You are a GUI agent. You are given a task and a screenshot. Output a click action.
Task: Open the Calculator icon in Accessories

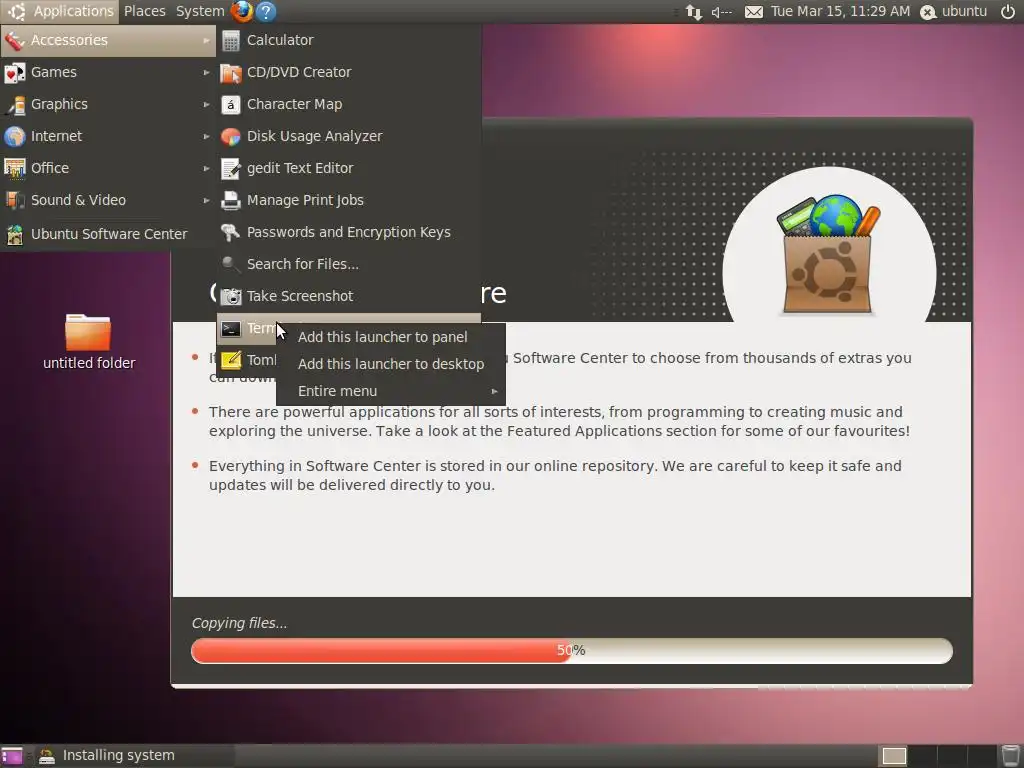(x=231, y=40)
